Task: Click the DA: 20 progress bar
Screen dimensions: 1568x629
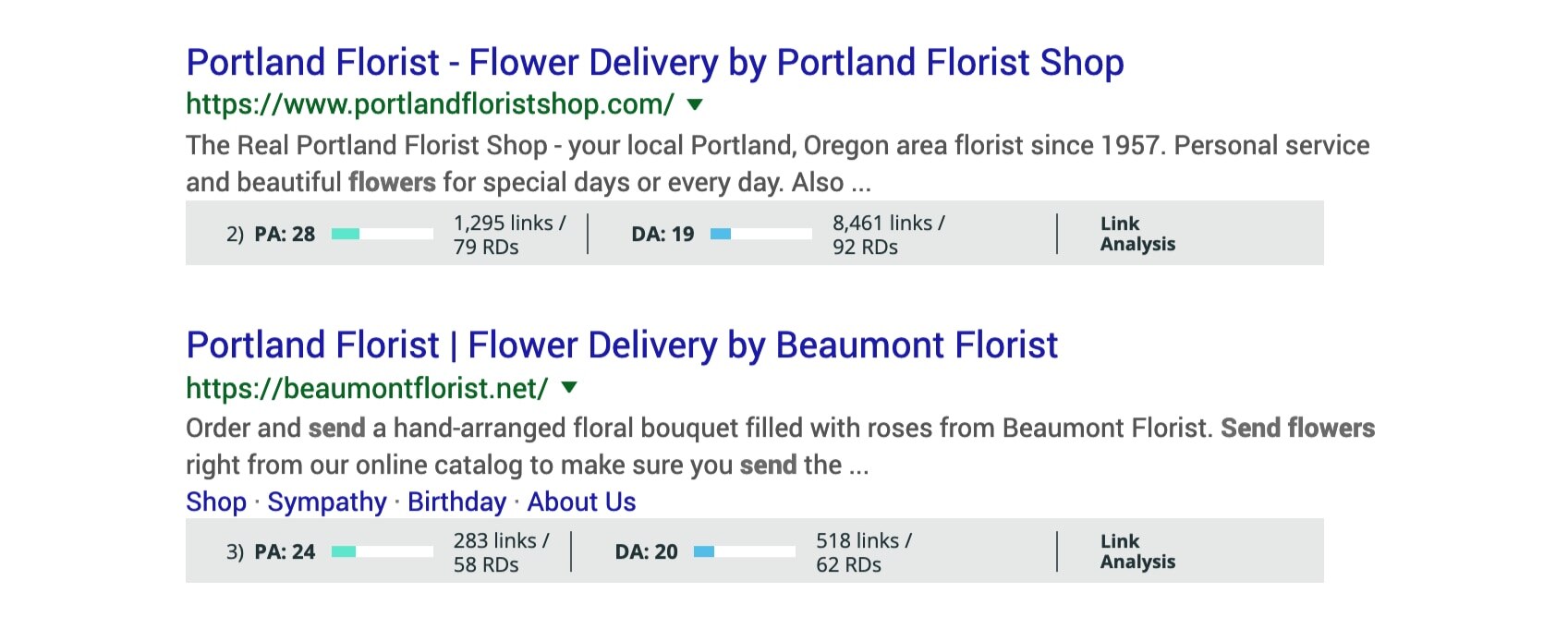Action: point(745,551)
